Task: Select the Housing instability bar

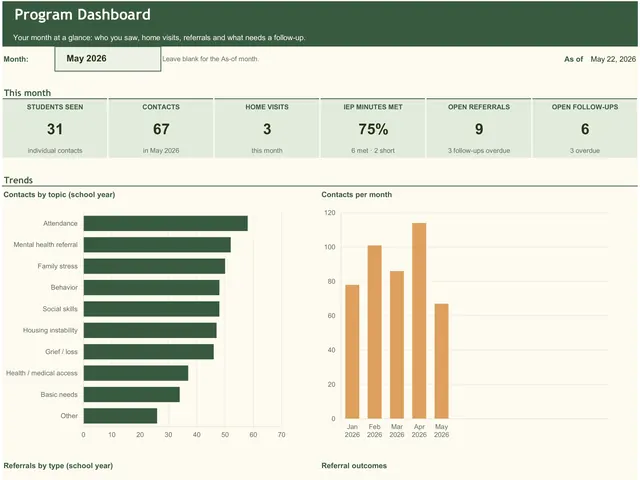Action: pyautogui.click(x=150, y=330)
